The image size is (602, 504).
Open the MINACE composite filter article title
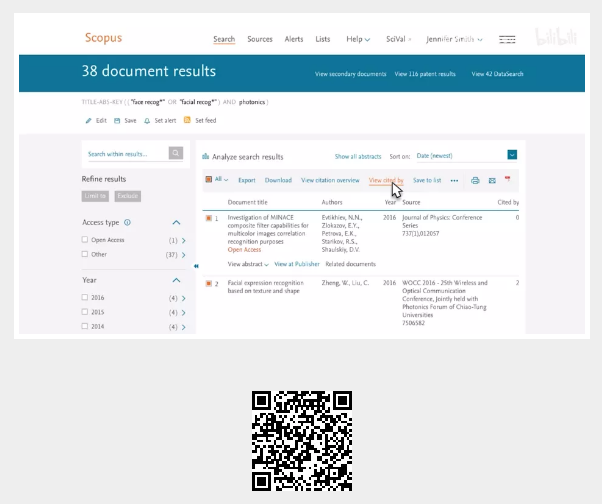coord(268,230)
